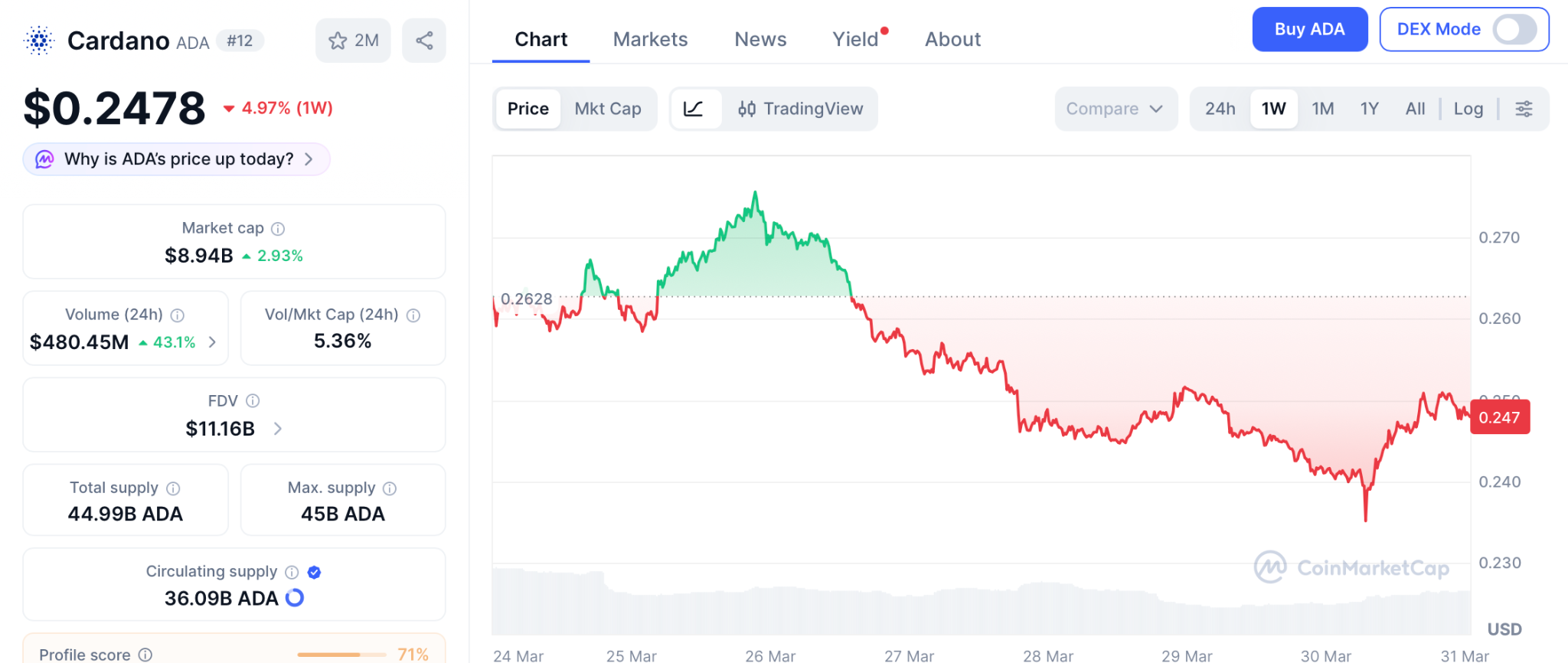
Task: Click the Profile score progress bar
Action: tap(341, 655)
